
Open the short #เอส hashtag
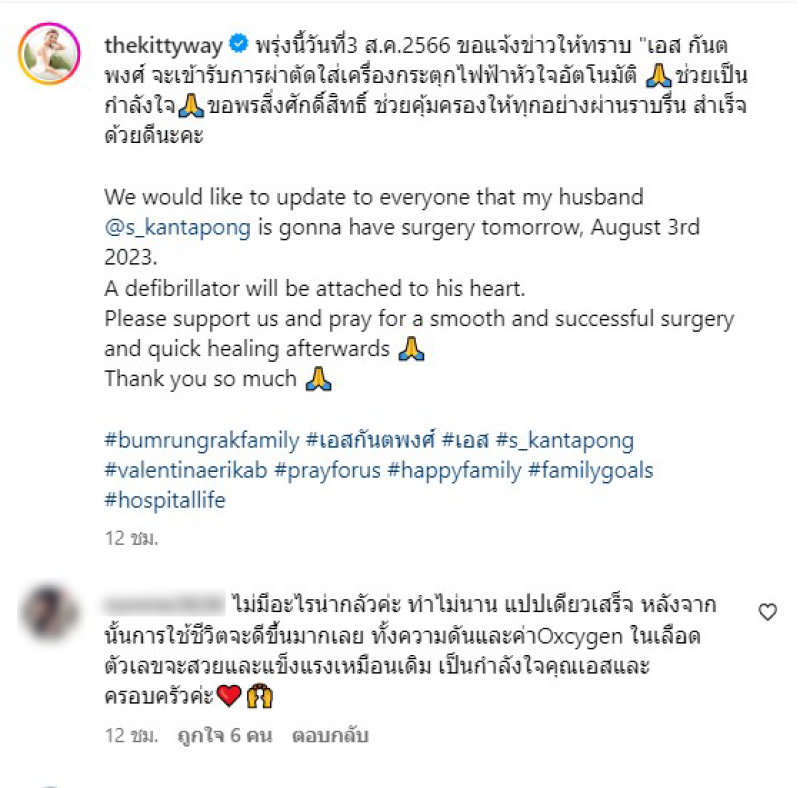click(x=465, y=440)
